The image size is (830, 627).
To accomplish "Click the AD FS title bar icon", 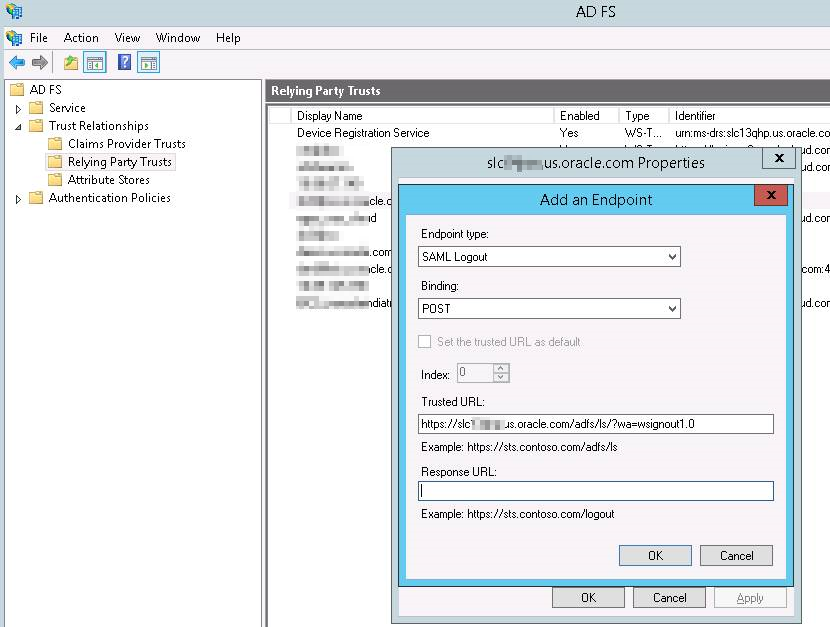I will [x=14, y=10].
